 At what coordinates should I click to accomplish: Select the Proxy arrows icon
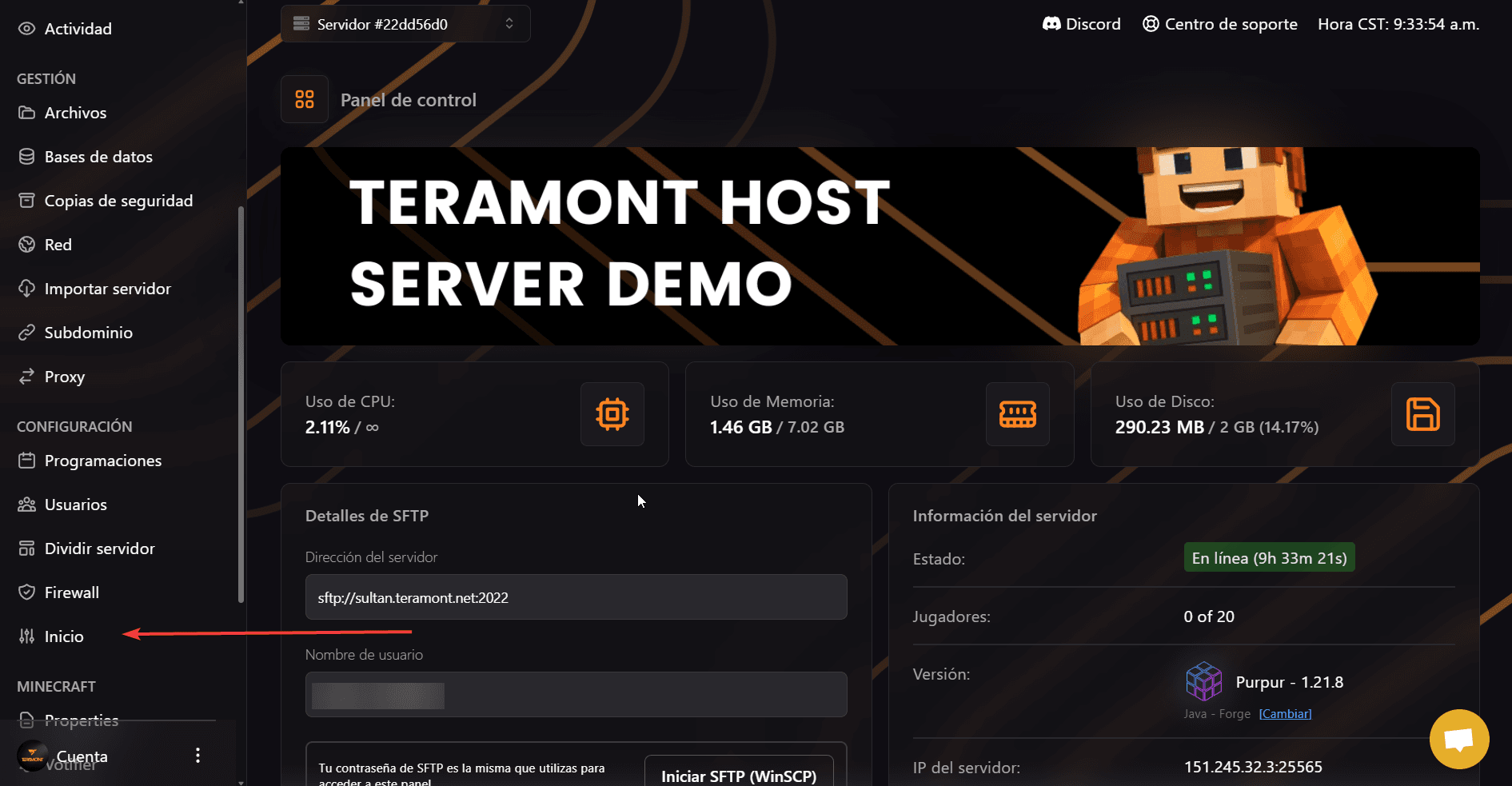pos(26,377)
